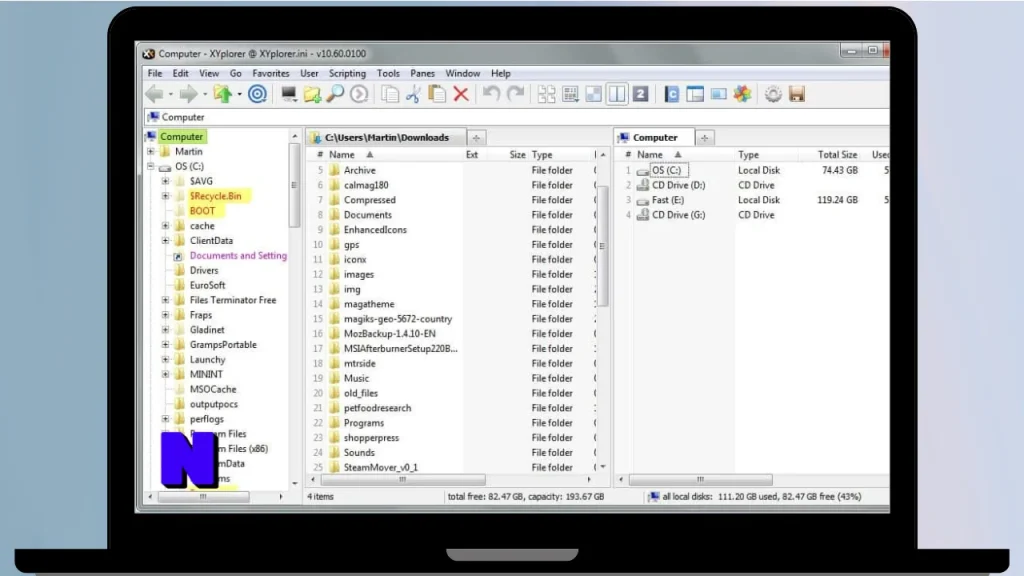Toggle the Dual Pane toolbar button
The height and width of the screenshot is (576, 1024).
pos(616,94)
